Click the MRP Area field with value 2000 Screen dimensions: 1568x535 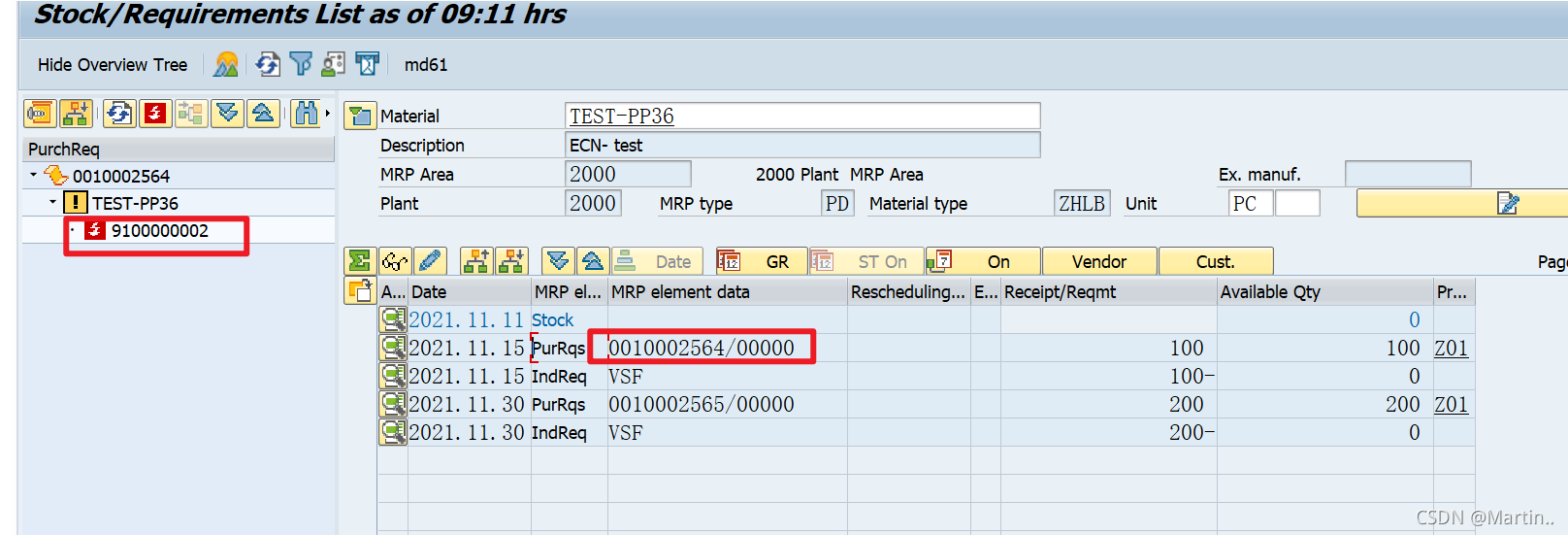click(628, 174)
